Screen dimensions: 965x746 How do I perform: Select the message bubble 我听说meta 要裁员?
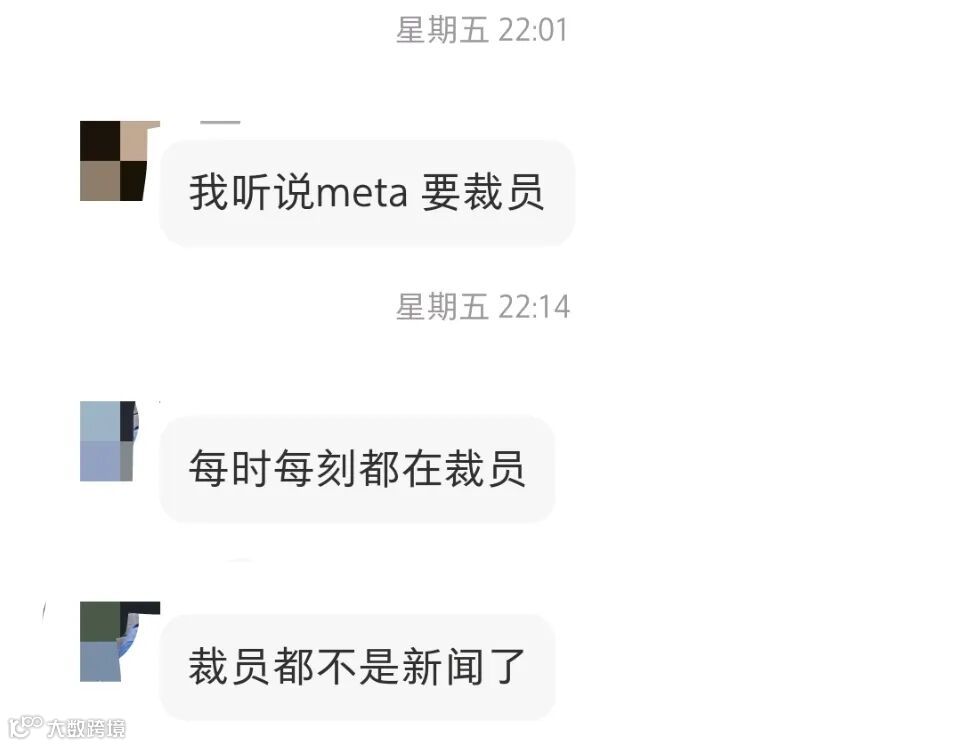click(x=367, y=193)
